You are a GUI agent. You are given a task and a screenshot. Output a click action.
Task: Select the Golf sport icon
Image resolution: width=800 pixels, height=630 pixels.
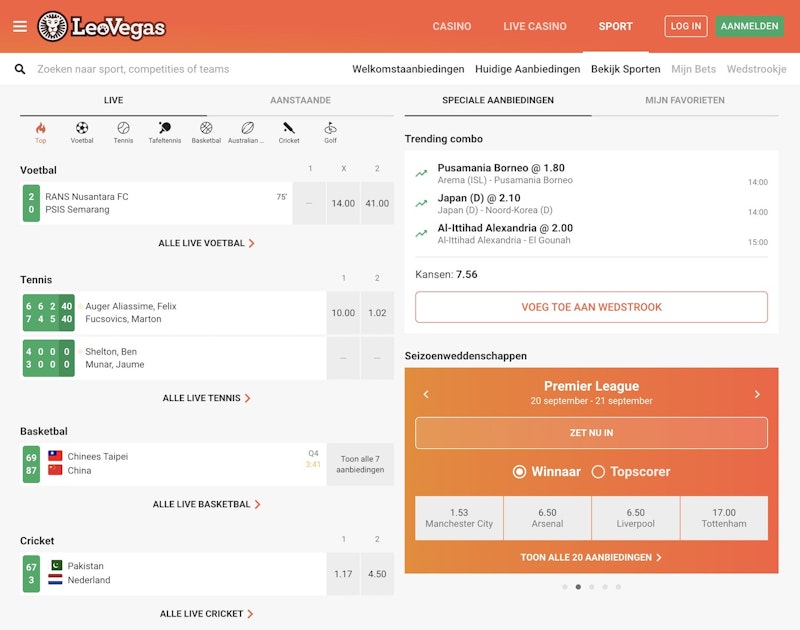pos(330,133)
